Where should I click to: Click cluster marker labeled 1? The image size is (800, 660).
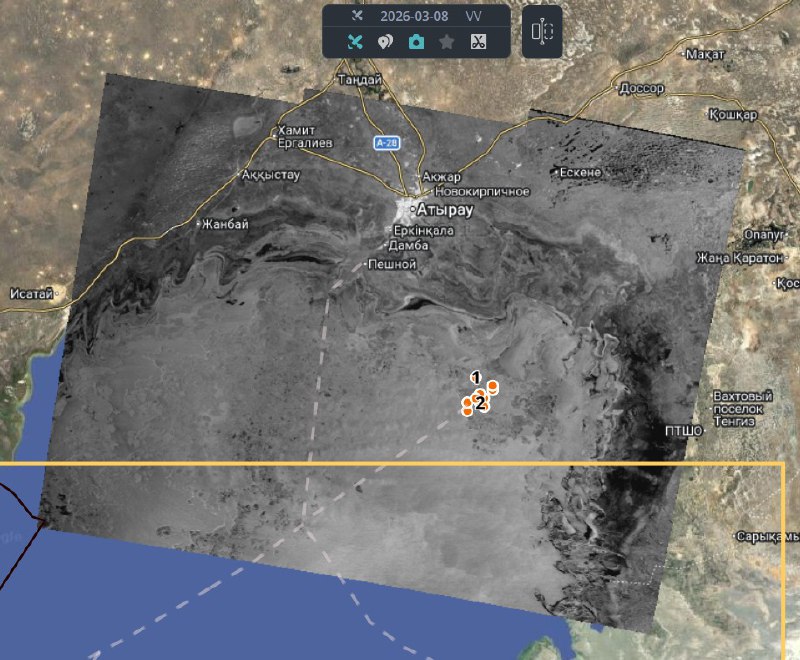(477, 377)
